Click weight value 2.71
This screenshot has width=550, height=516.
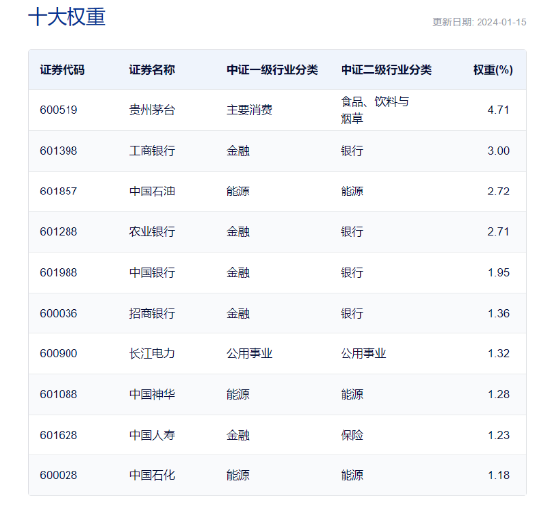498,232
